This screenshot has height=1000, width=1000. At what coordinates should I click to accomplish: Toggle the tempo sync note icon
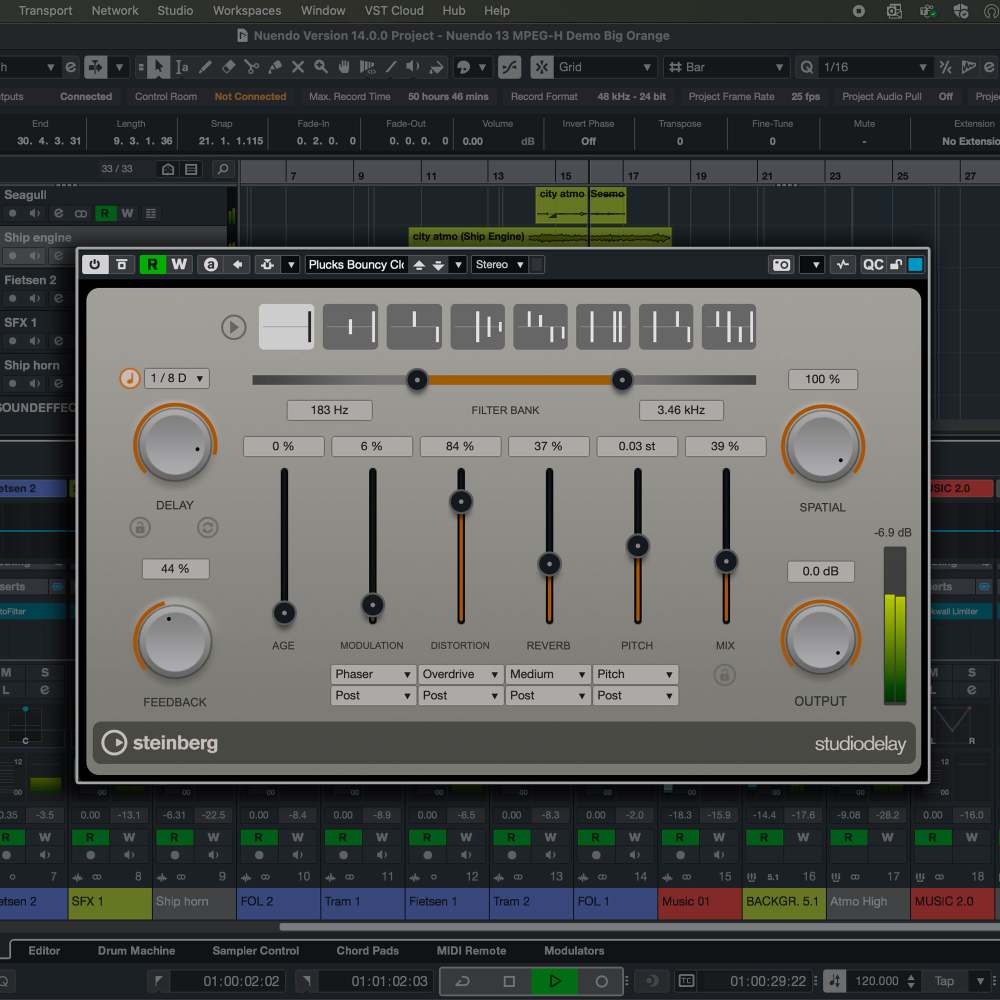[x=129, y=378]
